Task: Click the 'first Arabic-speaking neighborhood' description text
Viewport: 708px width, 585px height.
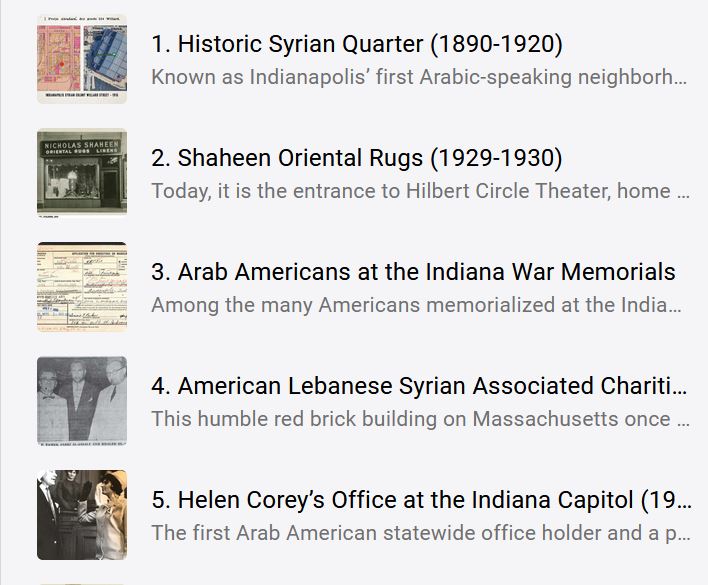Action: point(419,77)
